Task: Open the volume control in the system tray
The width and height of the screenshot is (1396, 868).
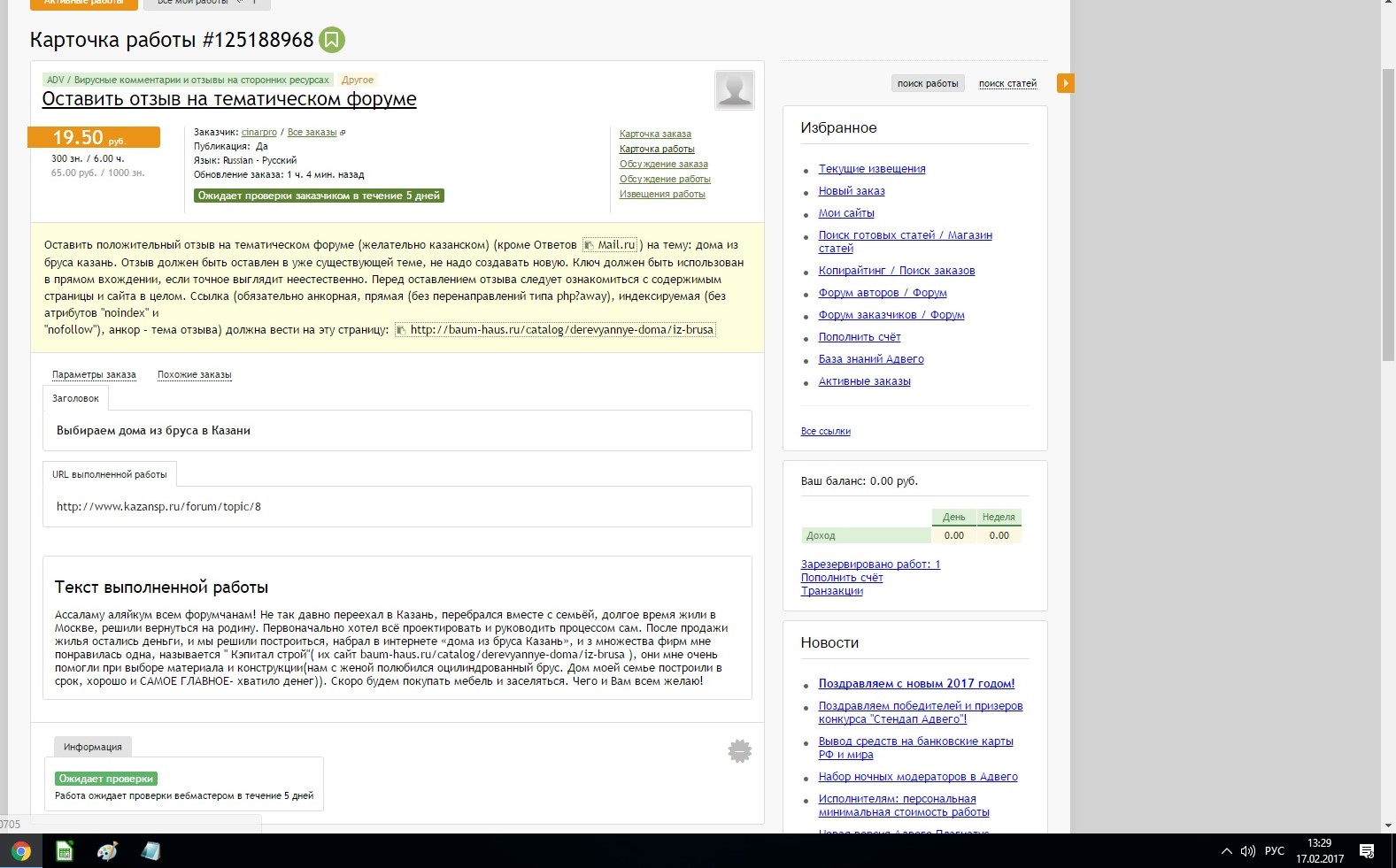Action: (x=1248, y=851)
